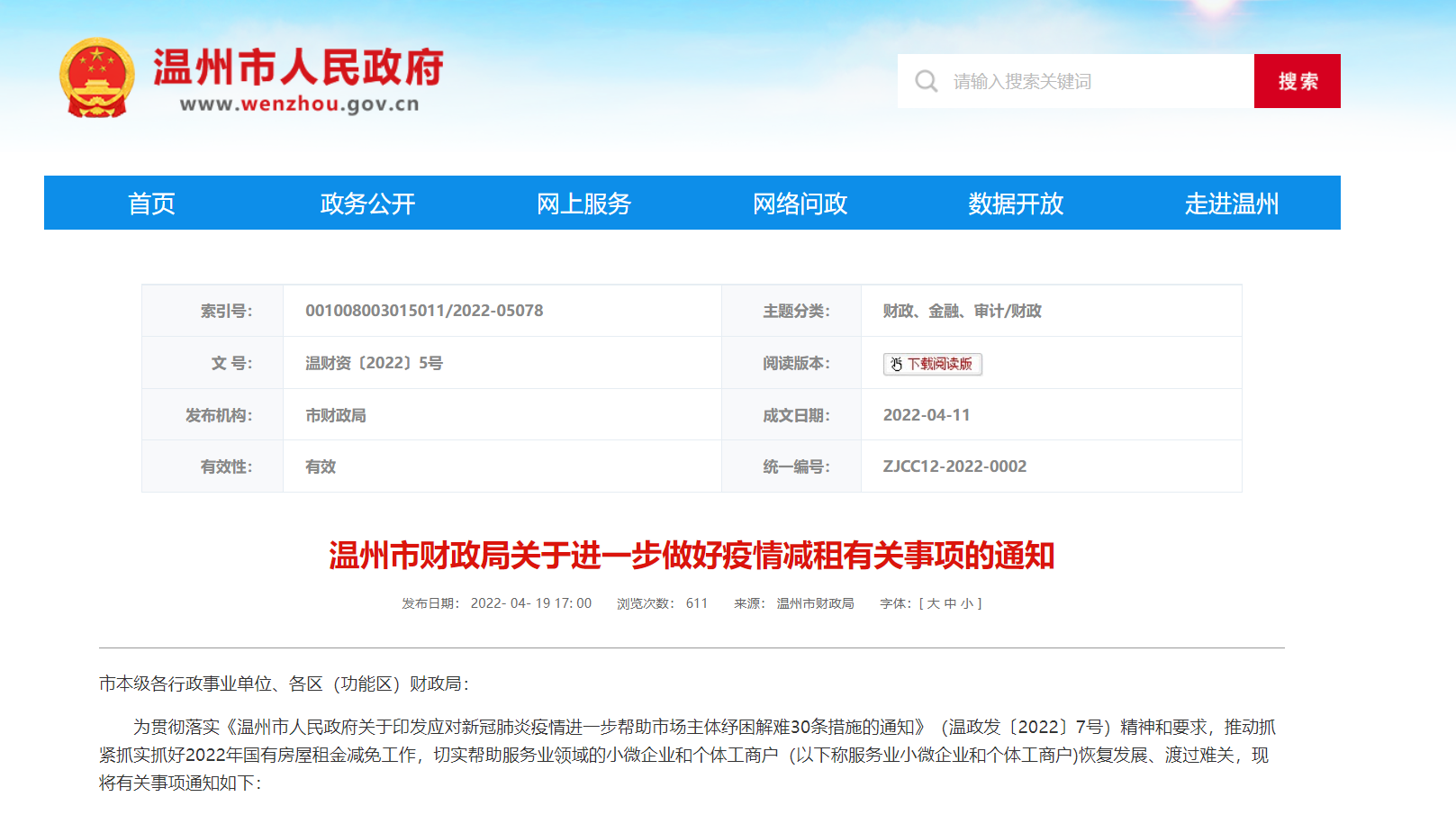Open the 网上服务 navigation tab
This screenshot has width=1456, height=815.
point(583,204)
